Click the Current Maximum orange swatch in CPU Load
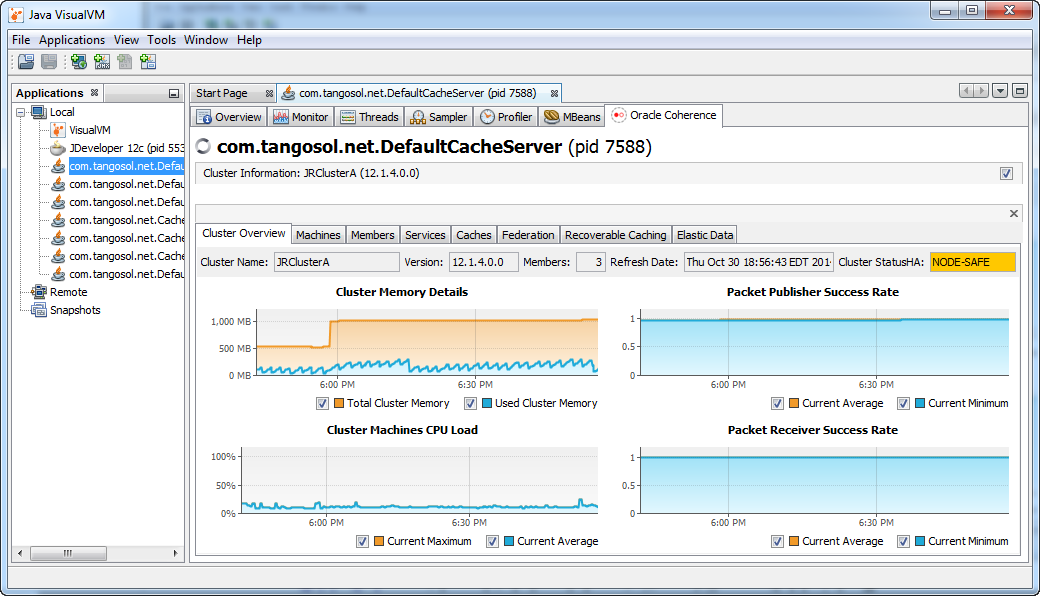The image size is (1040, 596). pyautogui.click(x=379, y=541)
